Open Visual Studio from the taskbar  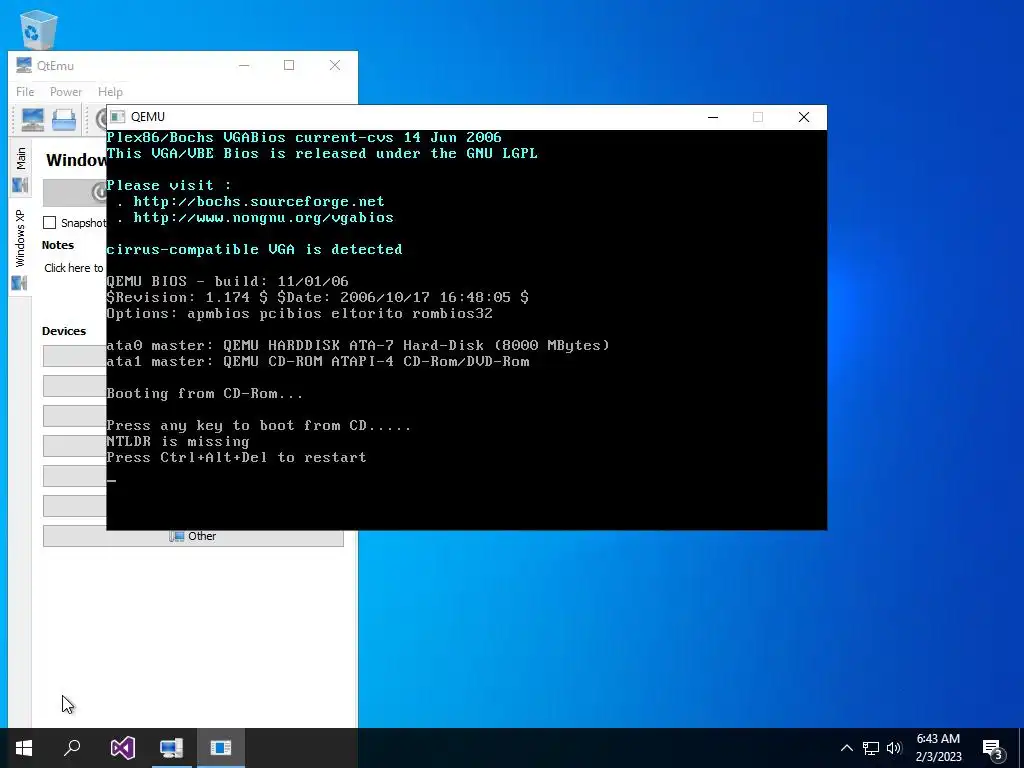coord(122,748)
